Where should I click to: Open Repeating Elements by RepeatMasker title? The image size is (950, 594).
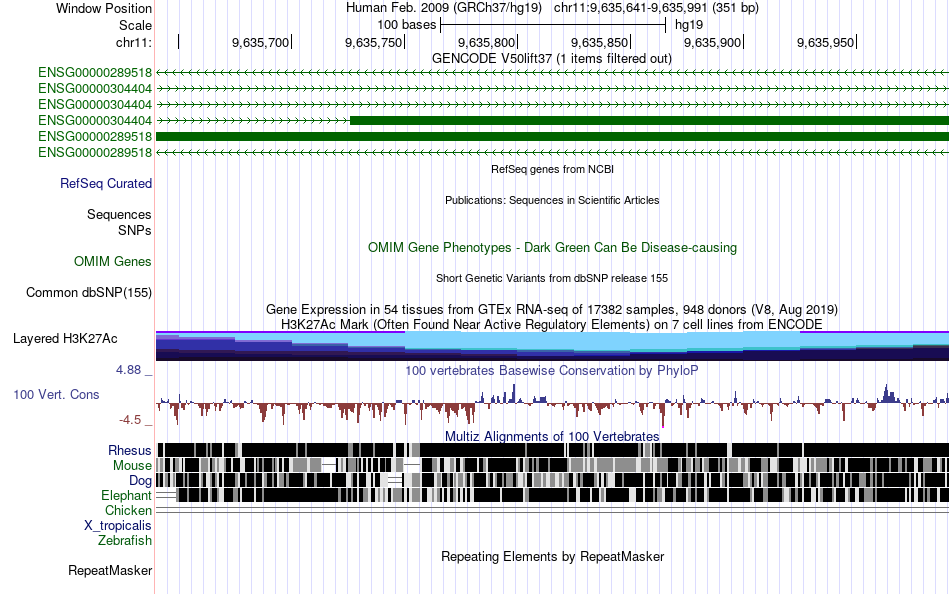pos(553,556)
